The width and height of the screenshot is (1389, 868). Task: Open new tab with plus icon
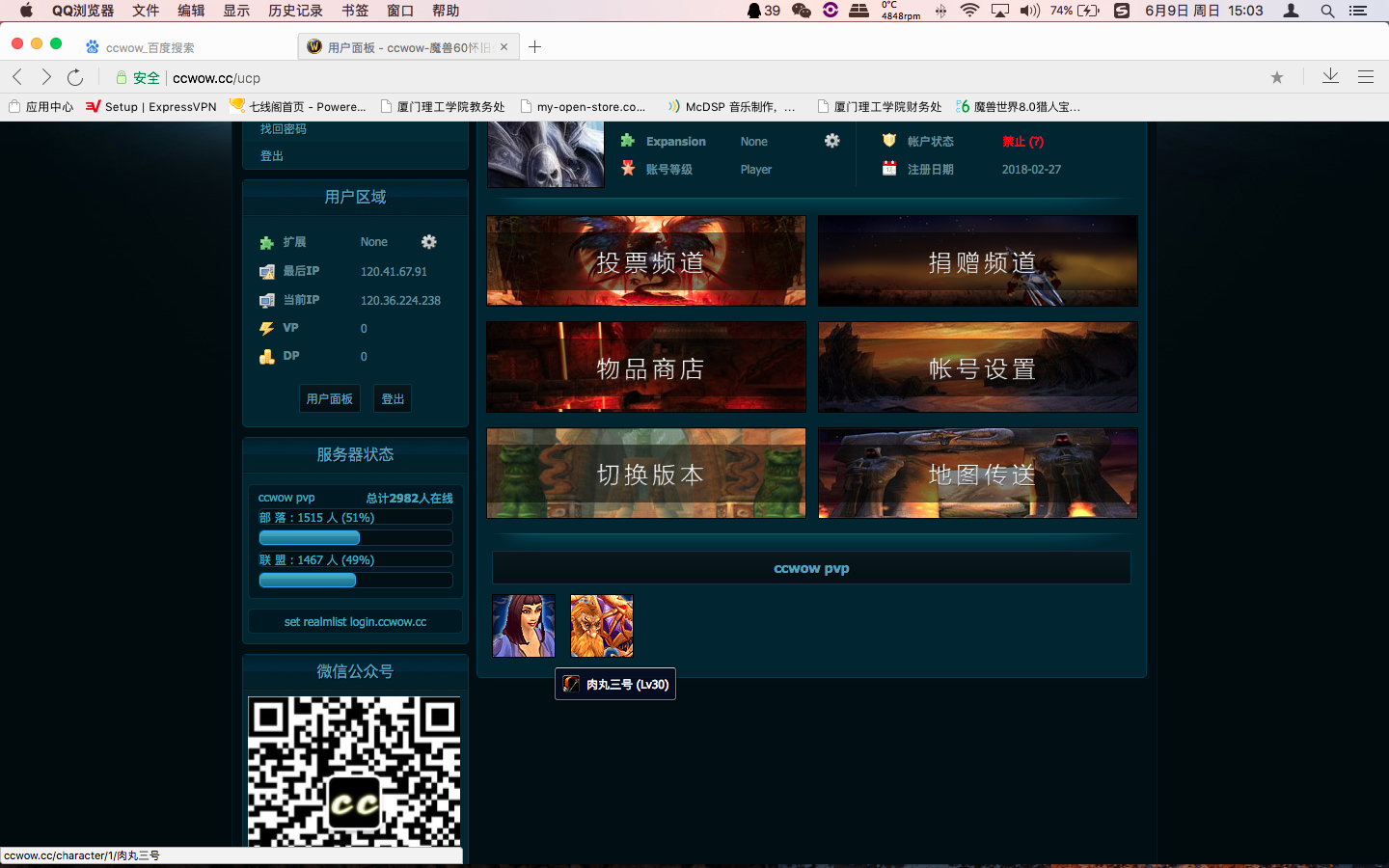coord(535,46)
